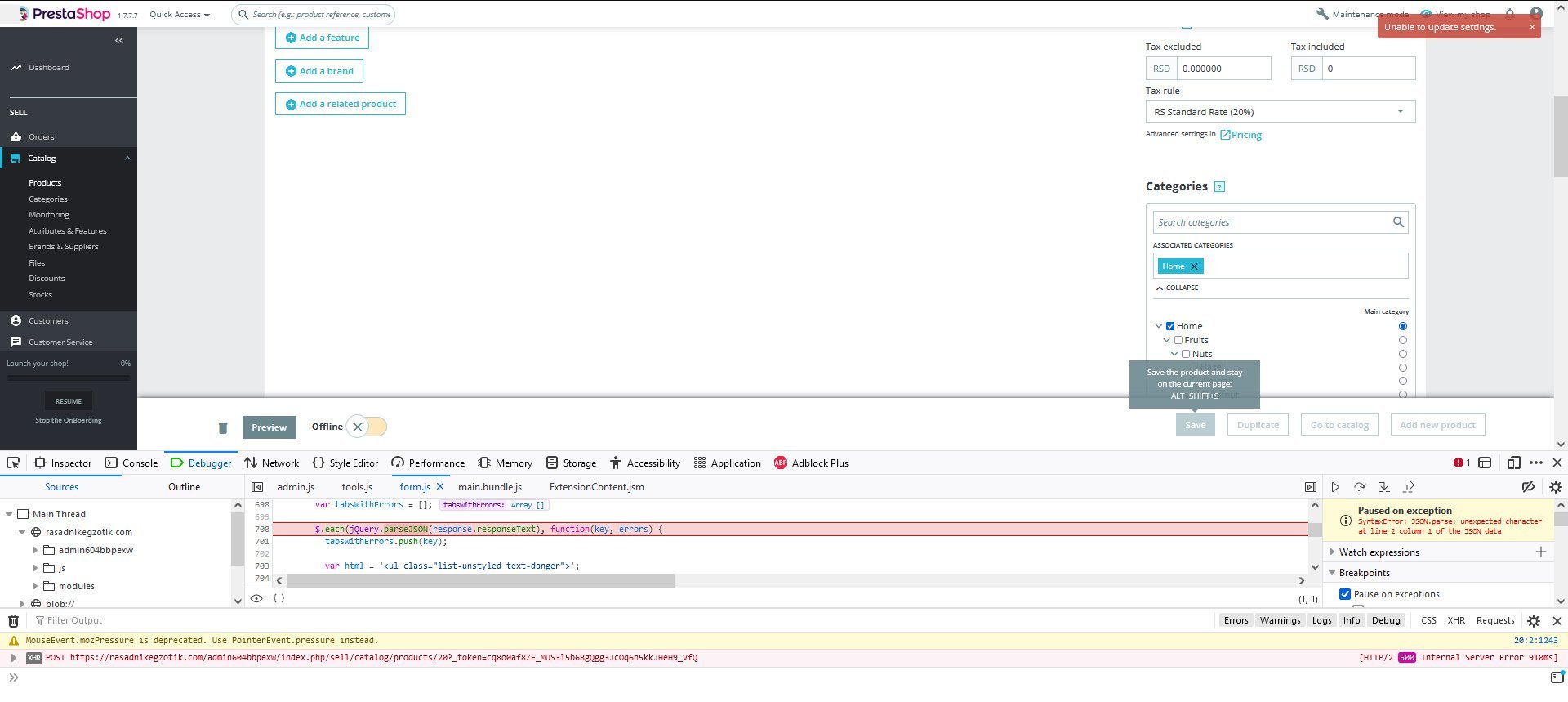The image size is (1568, 702).
Task: Collapse the sources pane toggle icon
Action: (x=257, y=487)
